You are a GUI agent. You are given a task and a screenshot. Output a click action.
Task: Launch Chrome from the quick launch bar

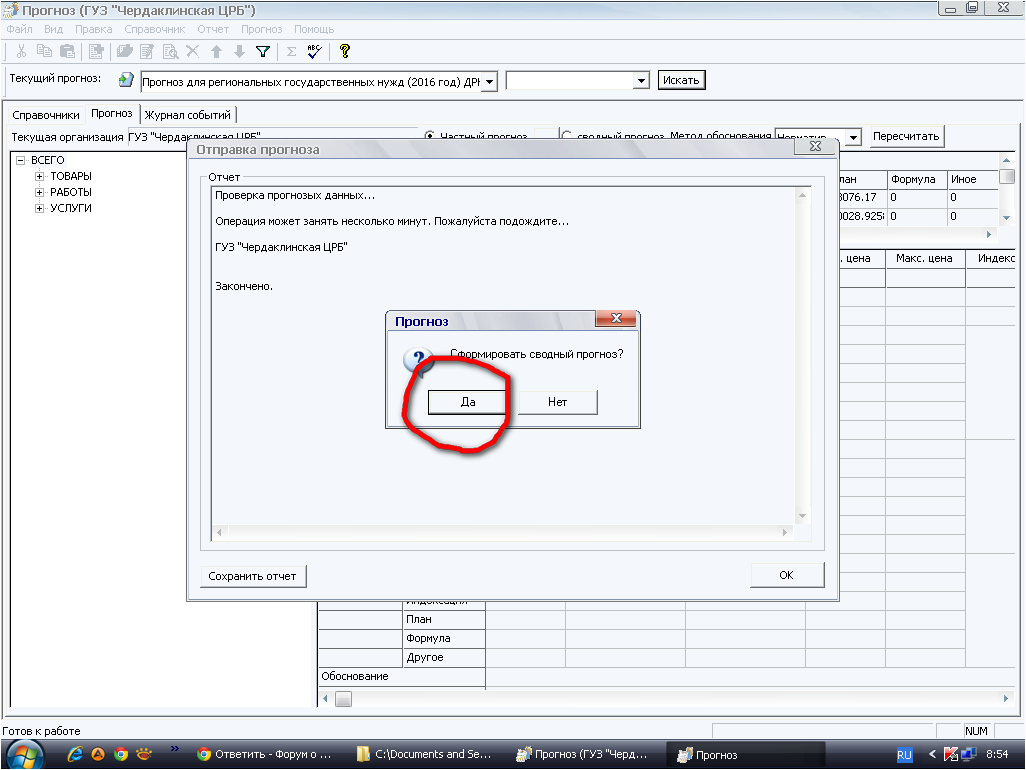(x=121, y=754)
